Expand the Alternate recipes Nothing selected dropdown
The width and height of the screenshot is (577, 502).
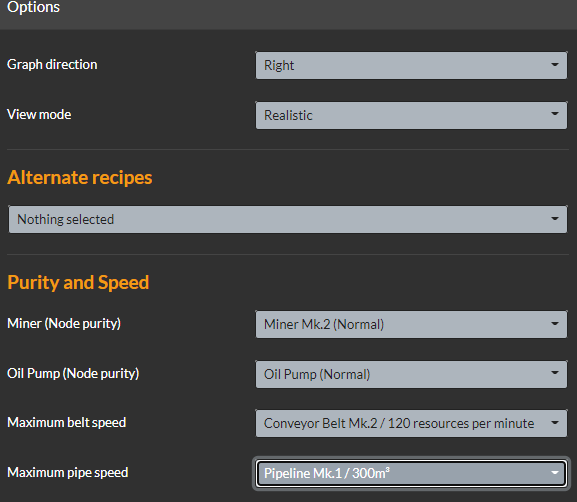tap(288, 219)
